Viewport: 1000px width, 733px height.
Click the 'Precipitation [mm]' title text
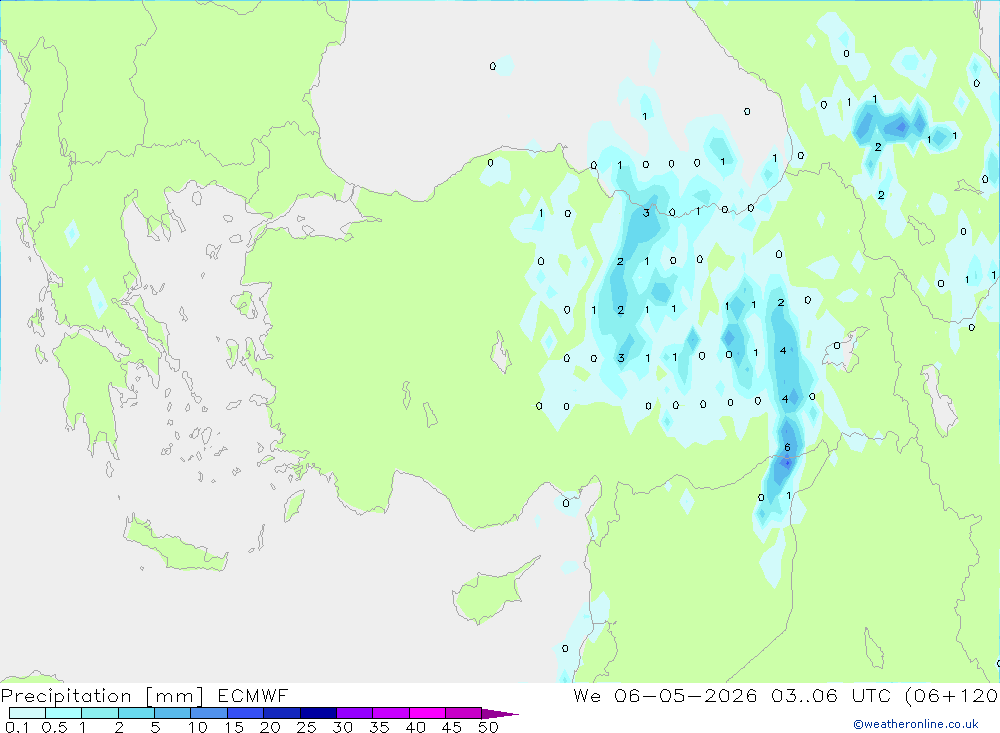click(x=102, y=696)
